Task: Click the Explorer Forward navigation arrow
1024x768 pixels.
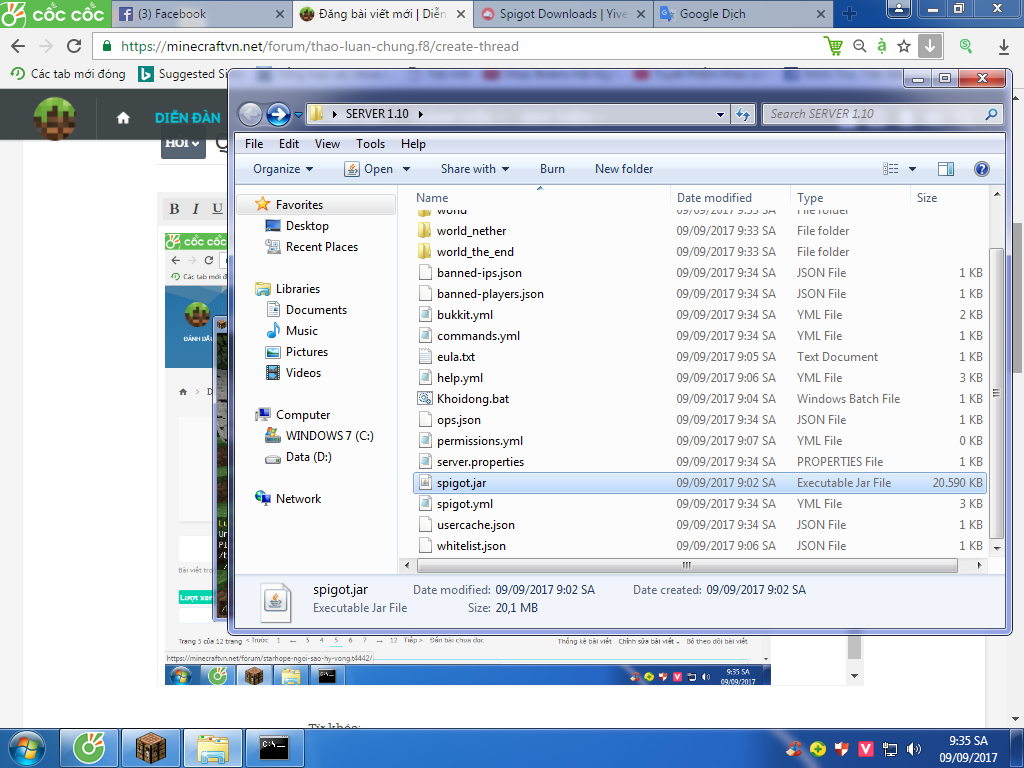Action: [278, 114]
